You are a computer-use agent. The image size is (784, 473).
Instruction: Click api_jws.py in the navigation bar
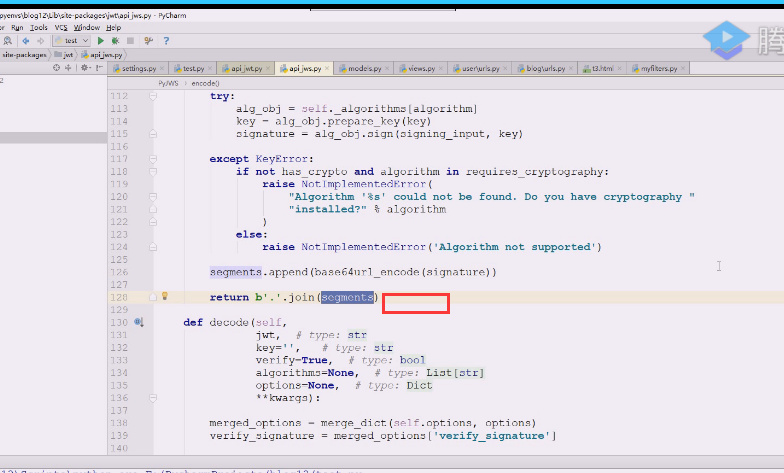102,54
